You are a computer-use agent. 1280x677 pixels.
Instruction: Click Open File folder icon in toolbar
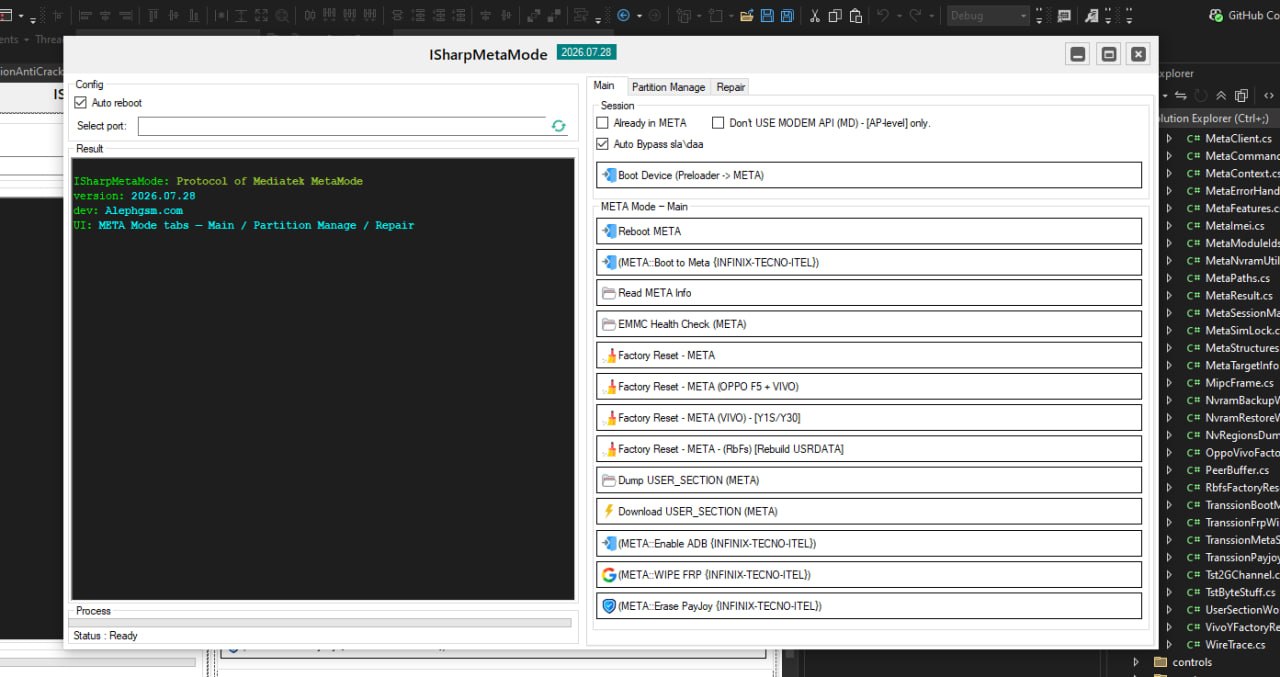click(x=747, y=16)
